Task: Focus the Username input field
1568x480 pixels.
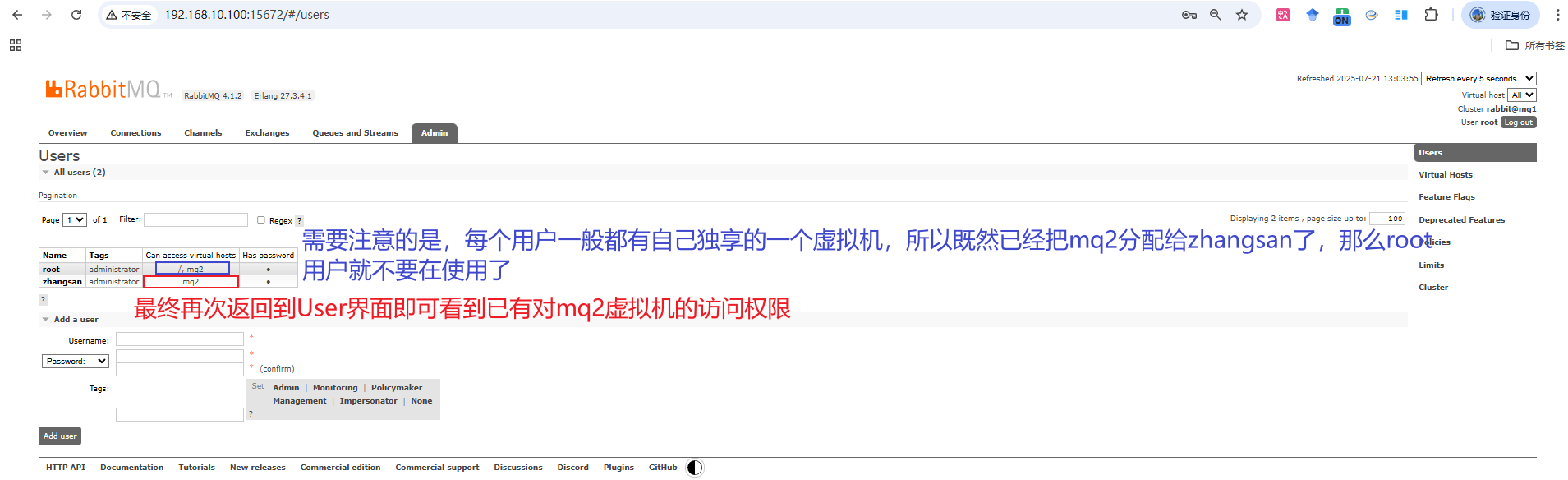Action: [x=180, y=339]
